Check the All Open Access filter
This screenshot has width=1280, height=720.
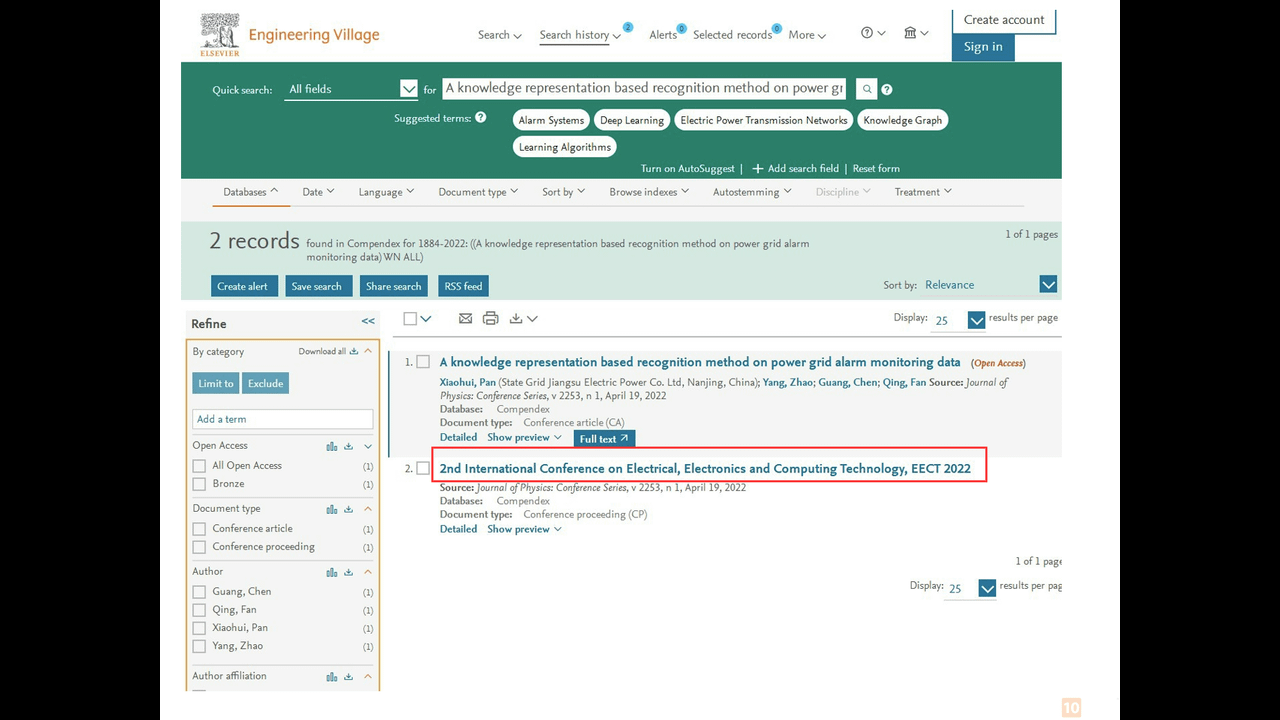(199, 466)
